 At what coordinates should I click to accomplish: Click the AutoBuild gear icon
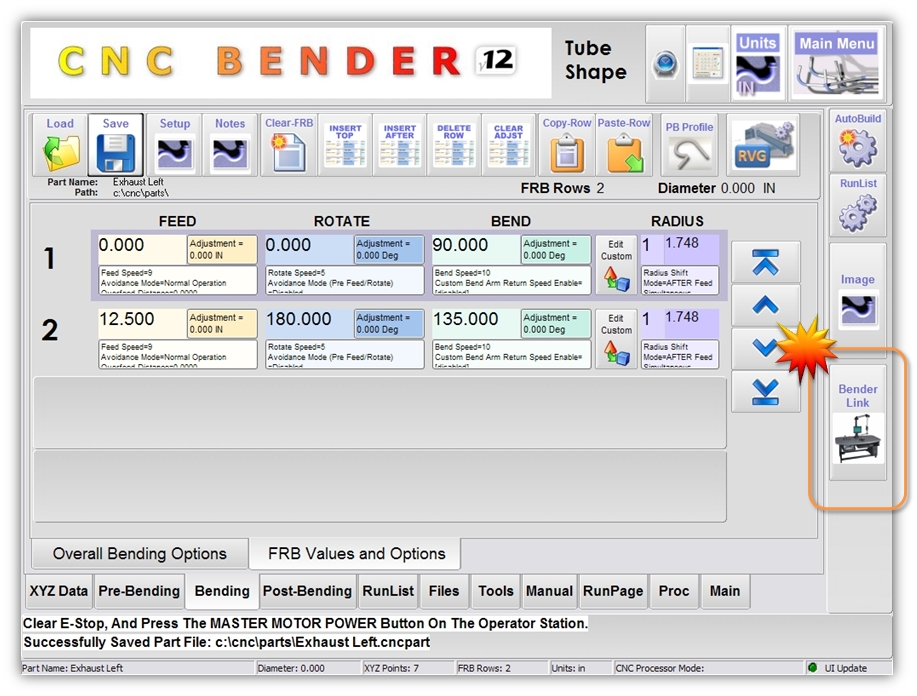[857, 147]
